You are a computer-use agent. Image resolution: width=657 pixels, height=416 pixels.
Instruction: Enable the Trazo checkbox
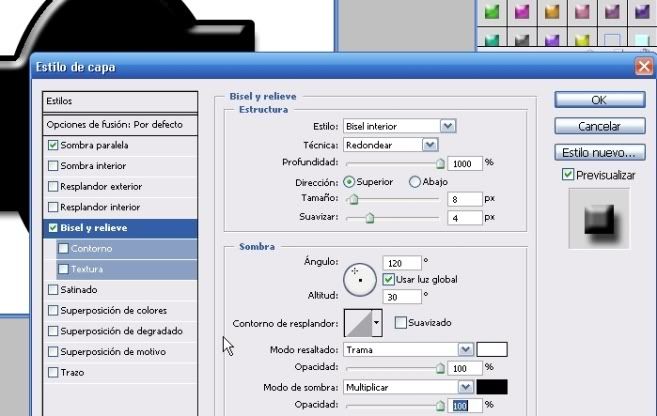pos(53,372)
